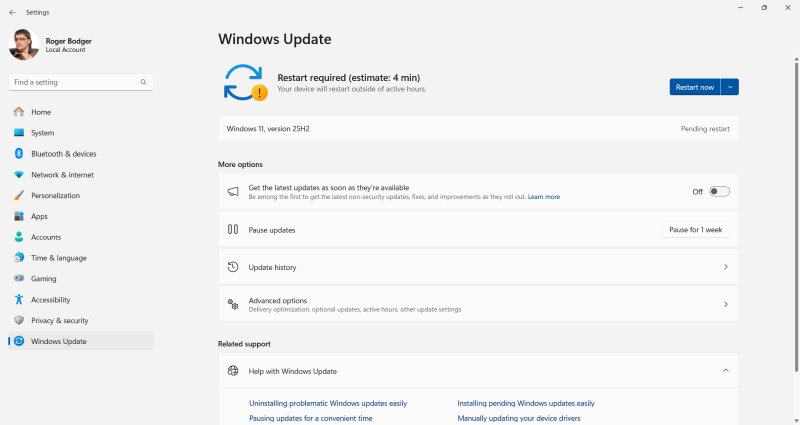This screenshot has width=800, height=425.
Task: Open the dropdown arrow beside Restart now
Action: point(730,87)
